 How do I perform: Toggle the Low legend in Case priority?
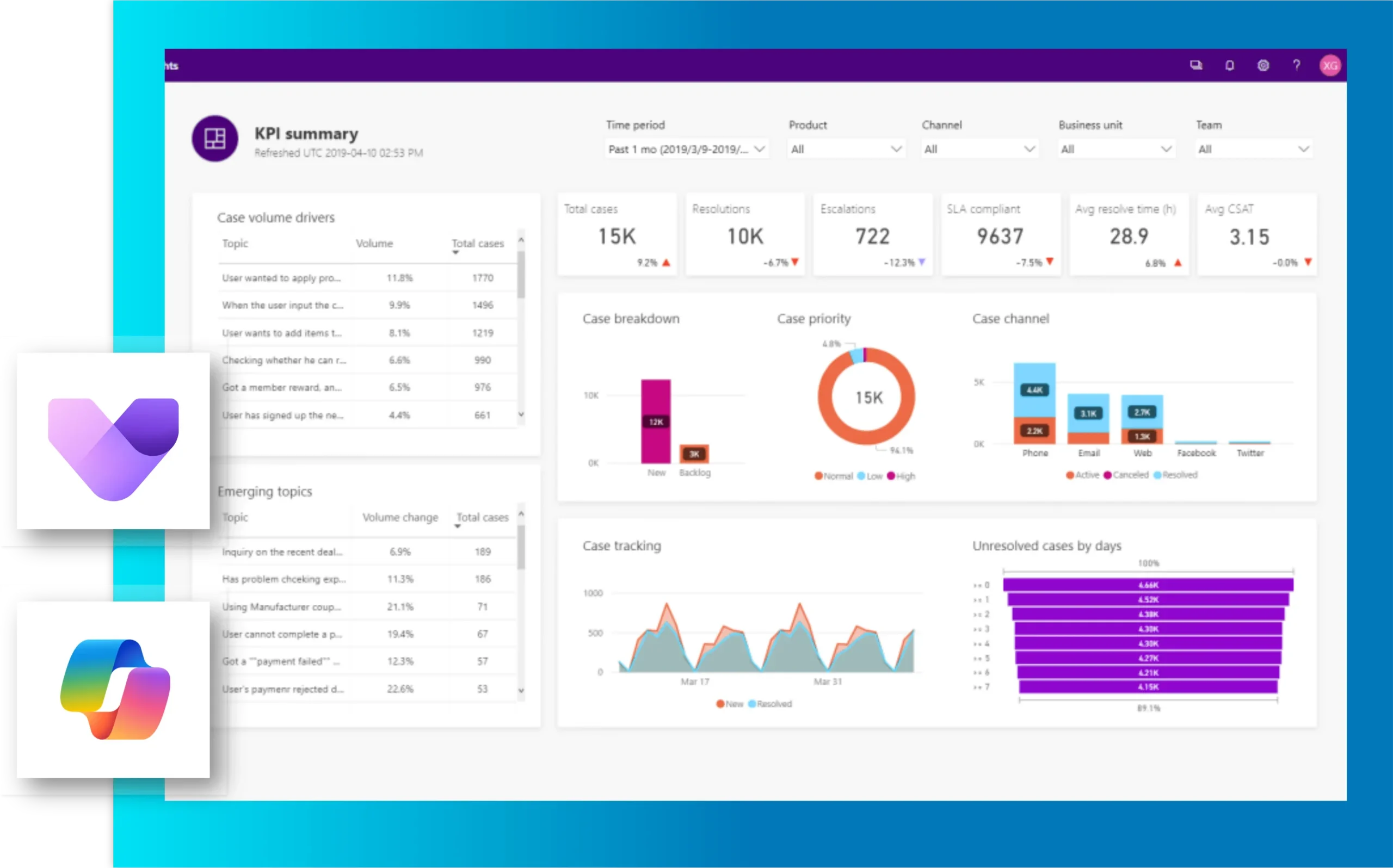tap(870, 476)
